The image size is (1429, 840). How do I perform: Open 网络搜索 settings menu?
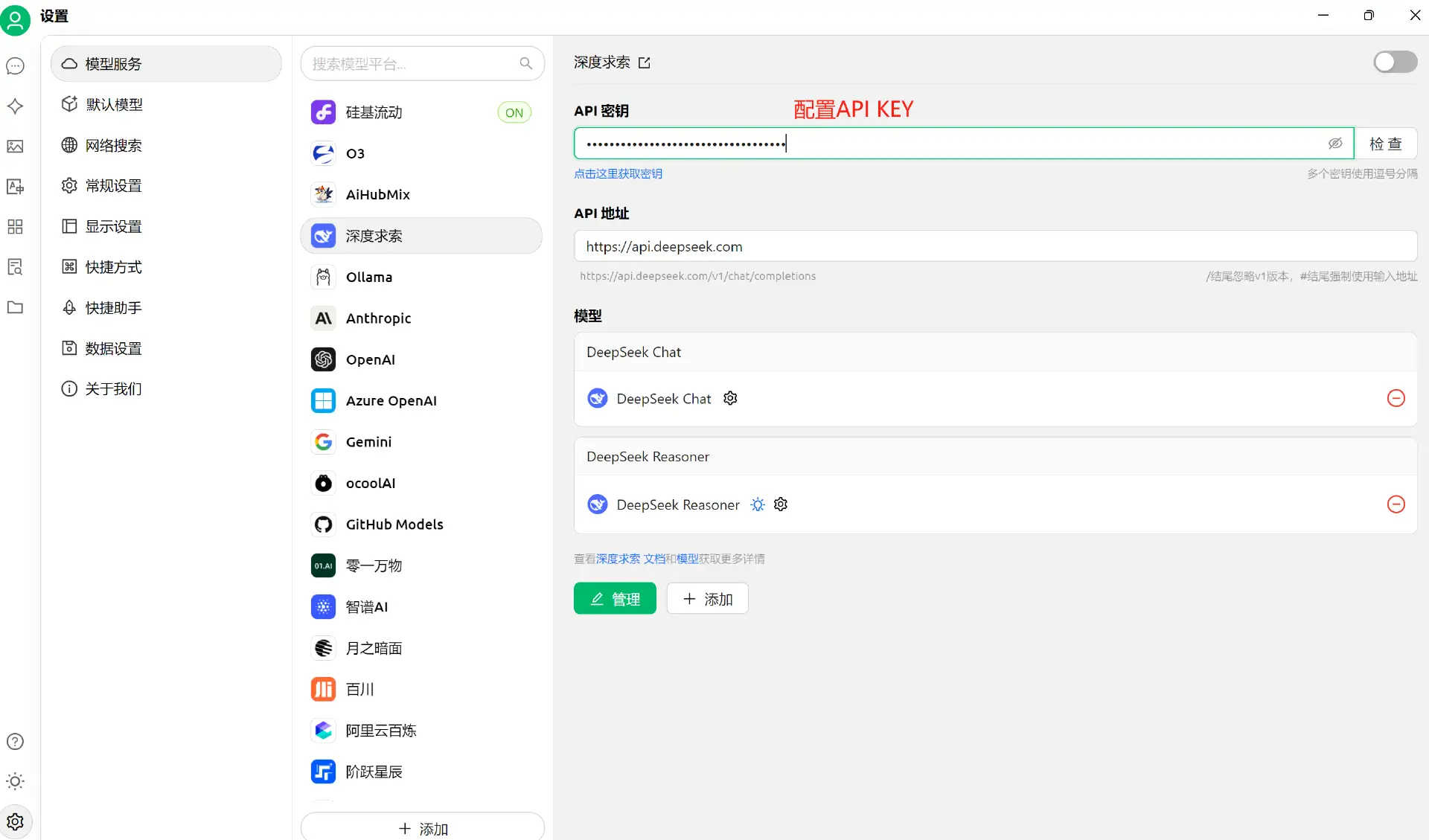tap(166, 145)
